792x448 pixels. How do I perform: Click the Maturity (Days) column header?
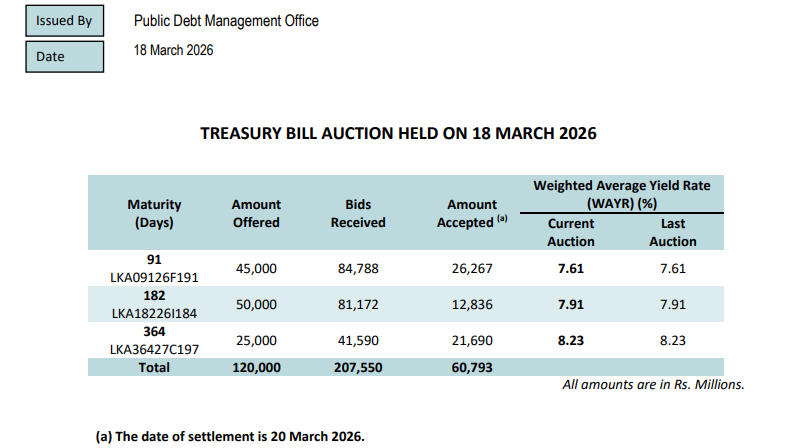[154, 213]
